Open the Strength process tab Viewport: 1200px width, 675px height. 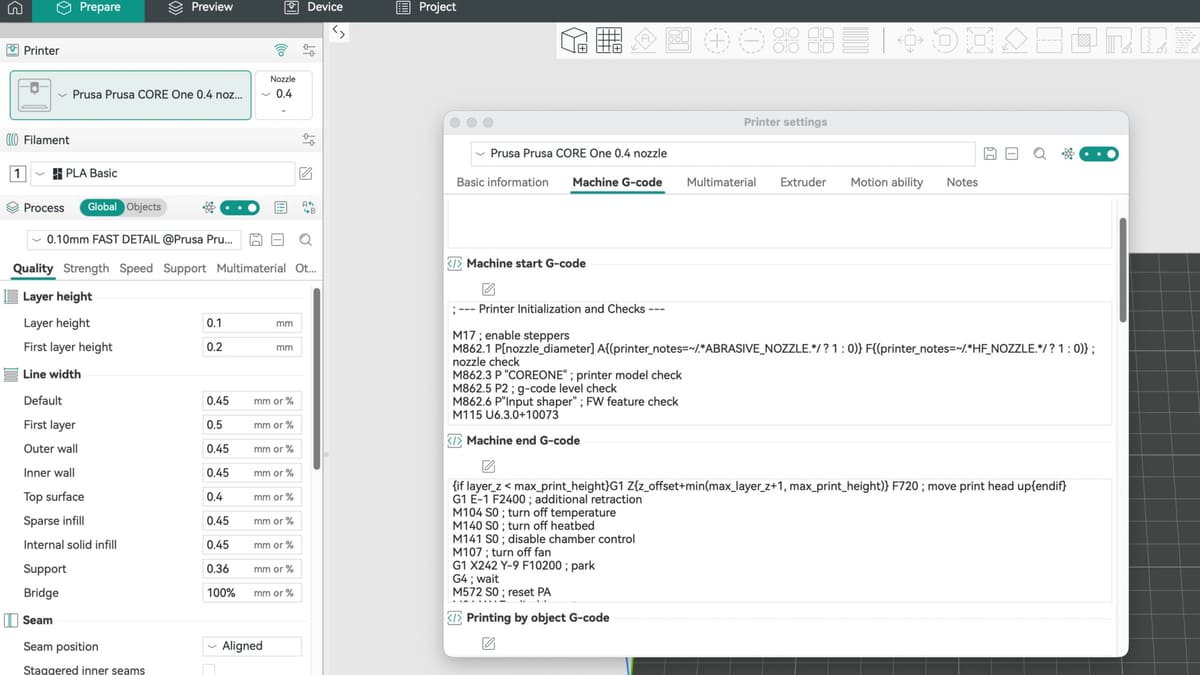(x=86, y=268)
